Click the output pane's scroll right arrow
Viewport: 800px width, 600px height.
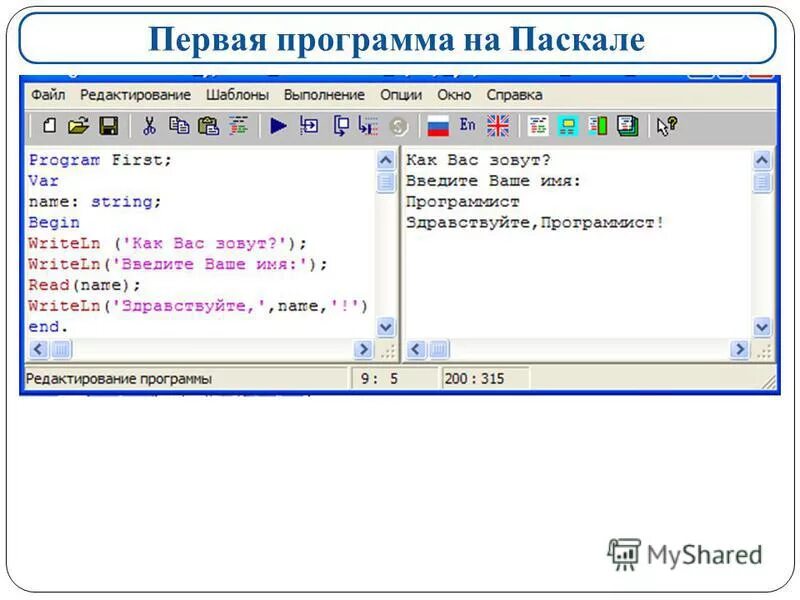739,349
